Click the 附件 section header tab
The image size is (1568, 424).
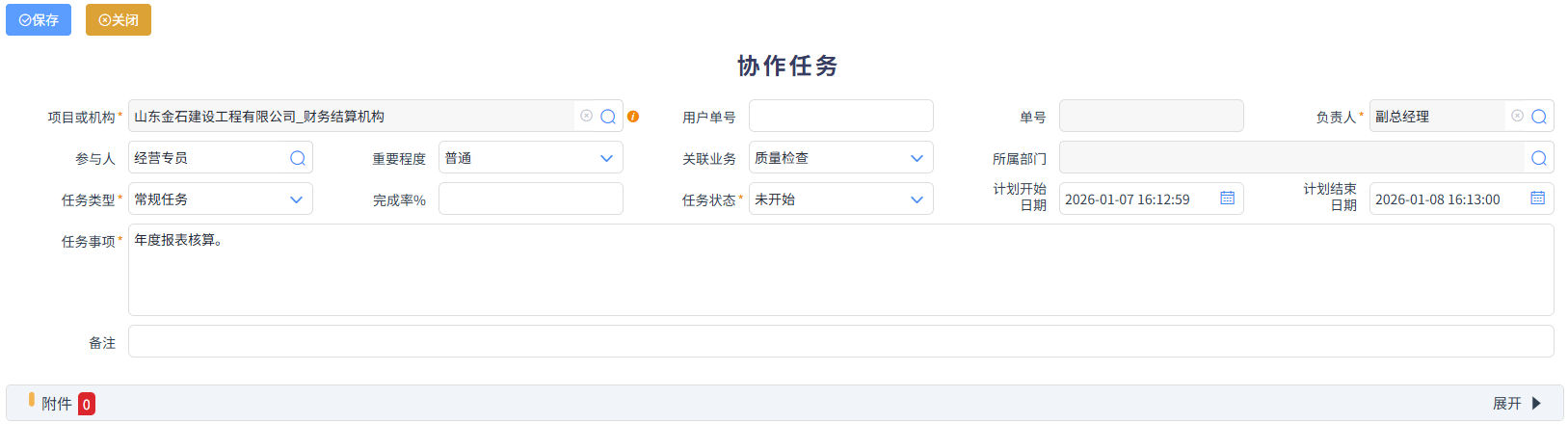click(57, 404)
